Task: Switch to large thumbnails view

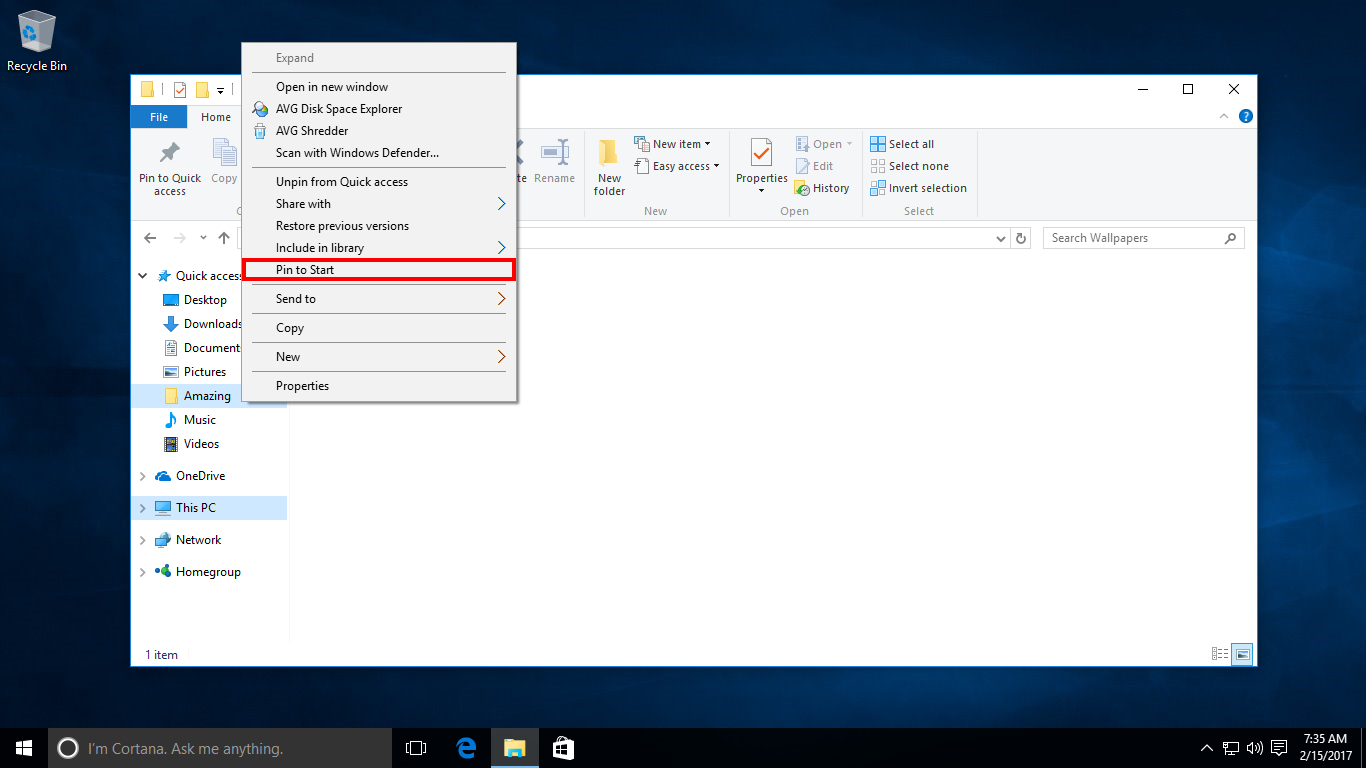Action: [1243, 654]
